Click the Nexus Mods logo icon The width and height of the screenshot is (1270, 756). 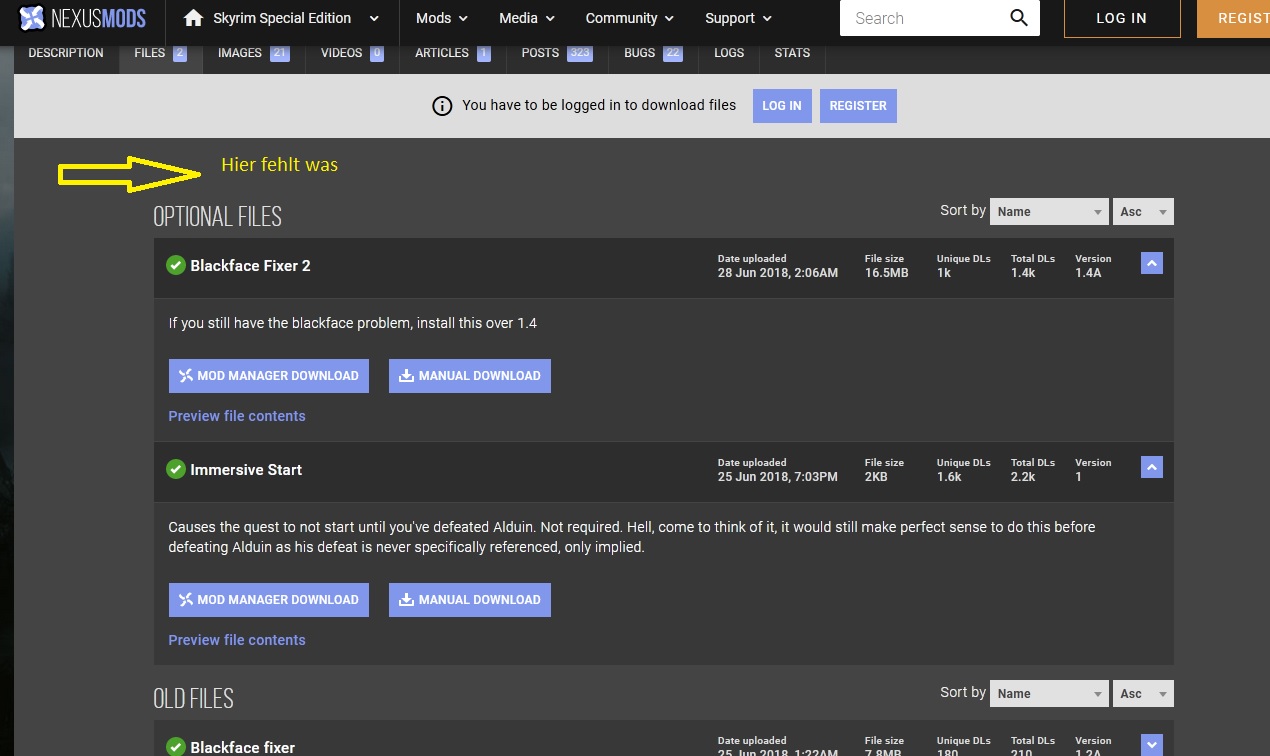tap(32, 18)
